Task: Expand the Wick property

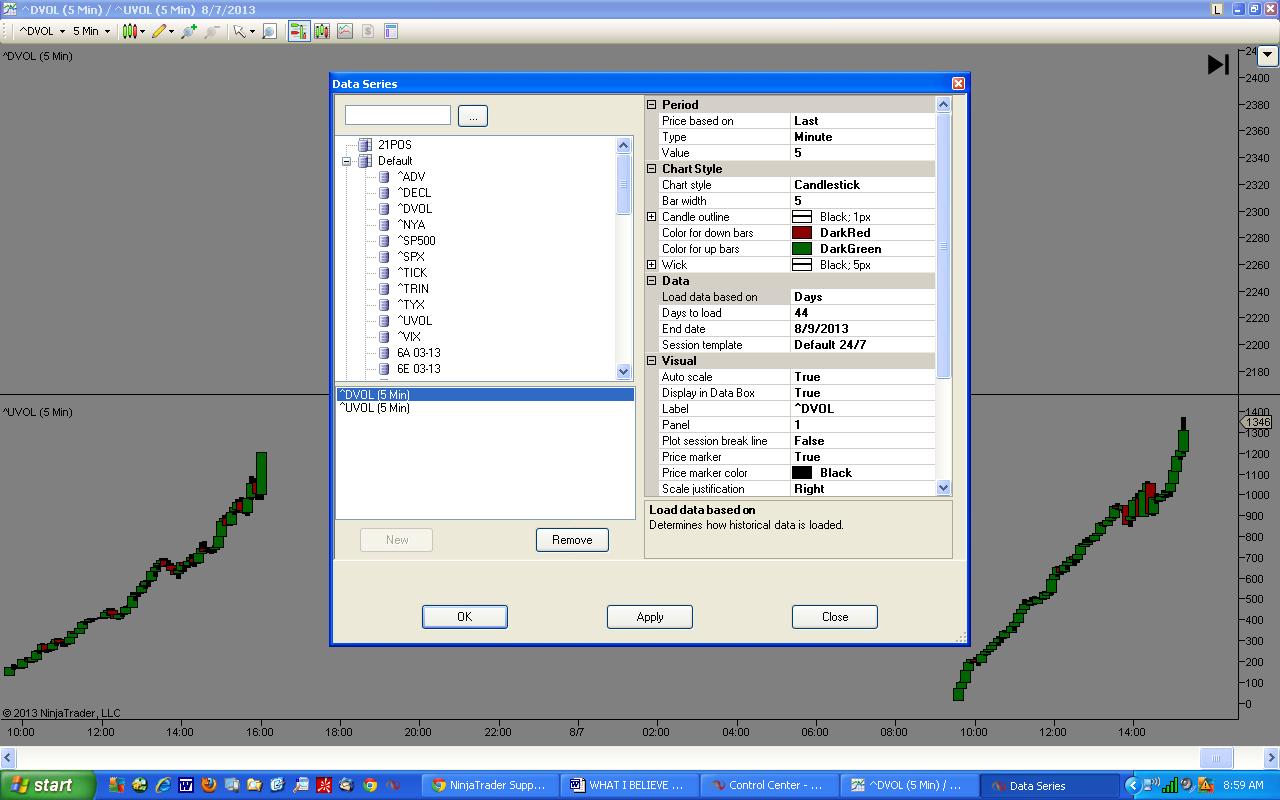Action: tap(651, 265)
